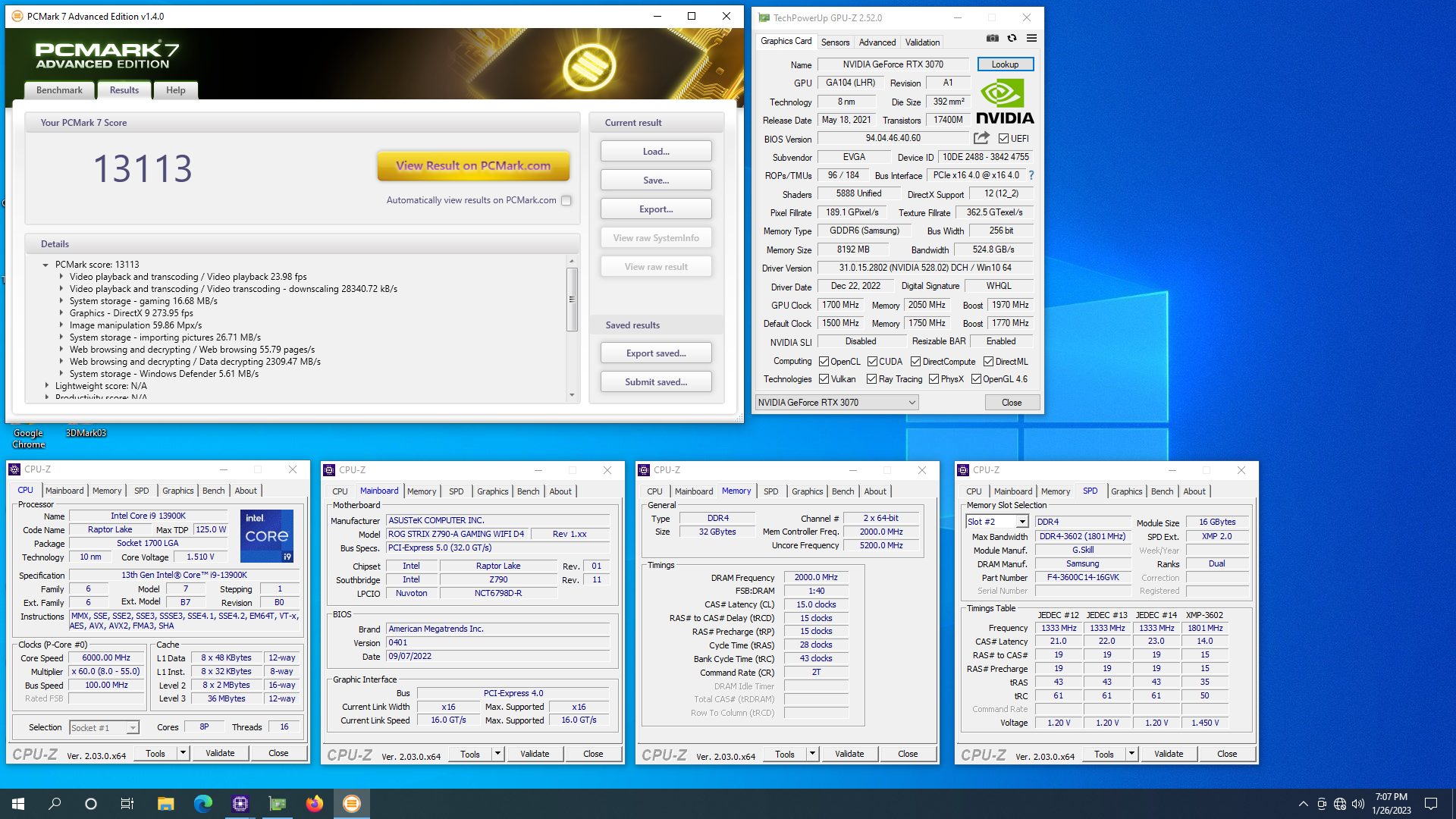The height and width of the screenshot is (819, 1456).
Task: Open taskbar Search magnifier
Action: [x=55, y=804]
